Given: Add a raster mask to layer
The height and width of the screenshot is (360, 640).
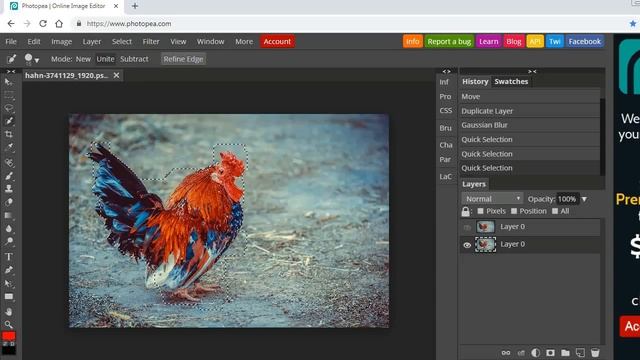Looking at the screenshot, I should pyautogui.click(x=550, y=353).
